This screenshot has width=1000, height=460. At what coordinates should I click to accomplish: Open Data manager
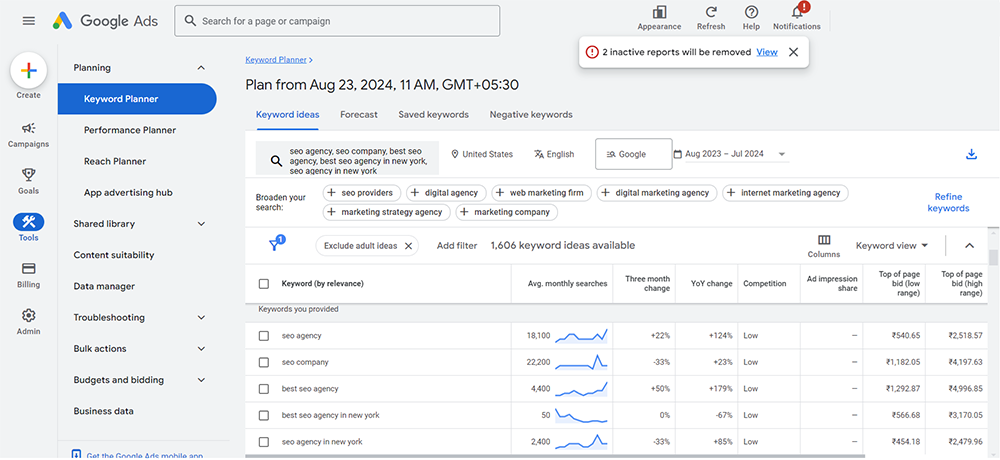104,286
